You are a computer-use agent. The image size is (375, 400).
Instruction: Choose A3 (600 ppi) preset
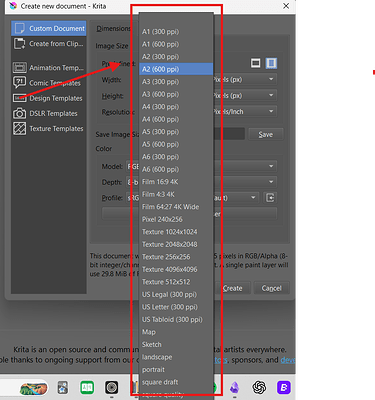(176, 94)
